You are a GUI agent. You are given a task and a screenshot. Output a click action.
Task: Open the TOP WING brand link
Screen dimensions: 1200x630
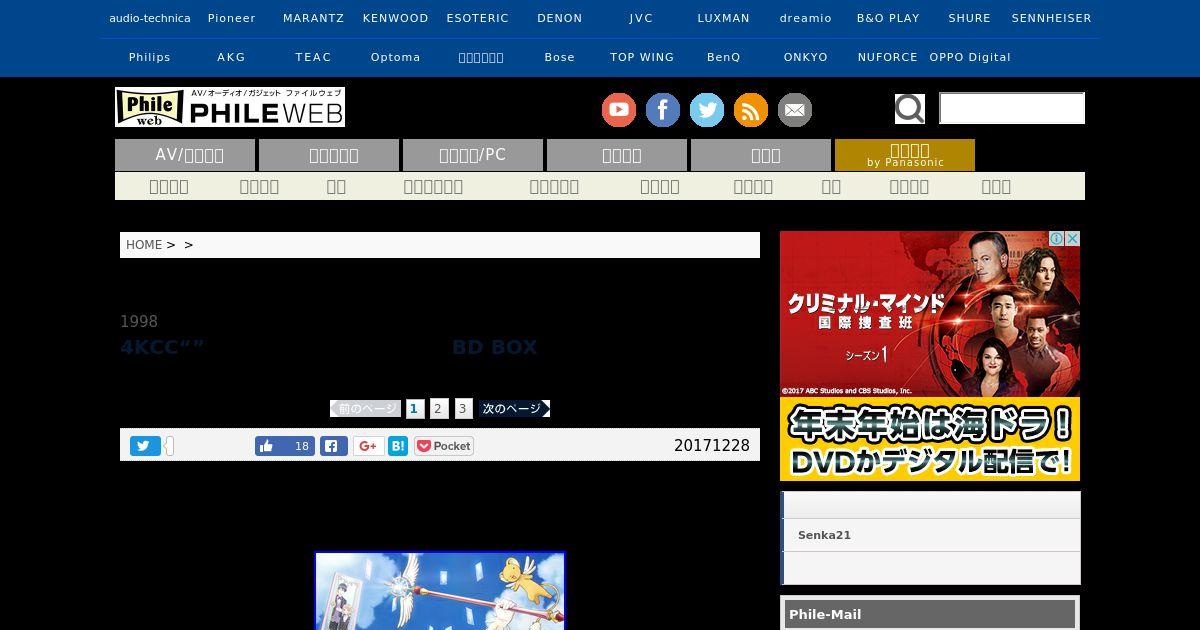point(642,57)
